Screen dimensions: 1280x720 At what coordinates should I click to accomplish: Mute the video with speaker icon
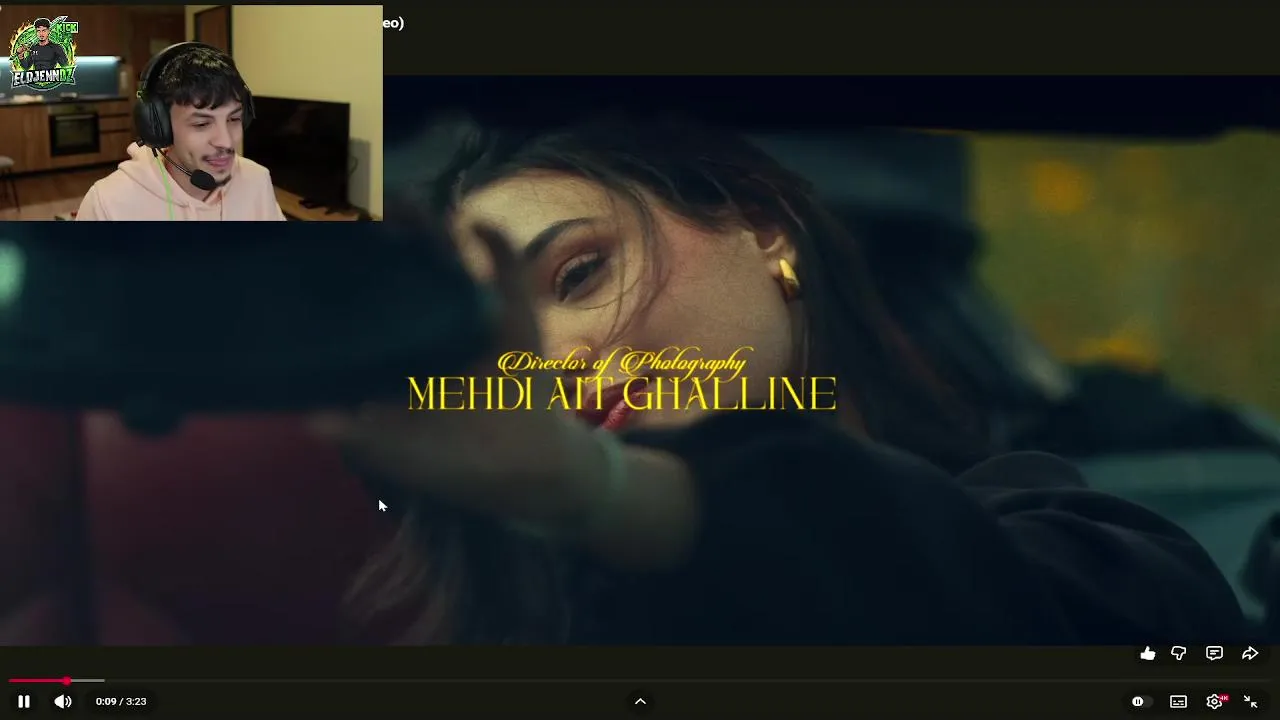pos(63,701)
